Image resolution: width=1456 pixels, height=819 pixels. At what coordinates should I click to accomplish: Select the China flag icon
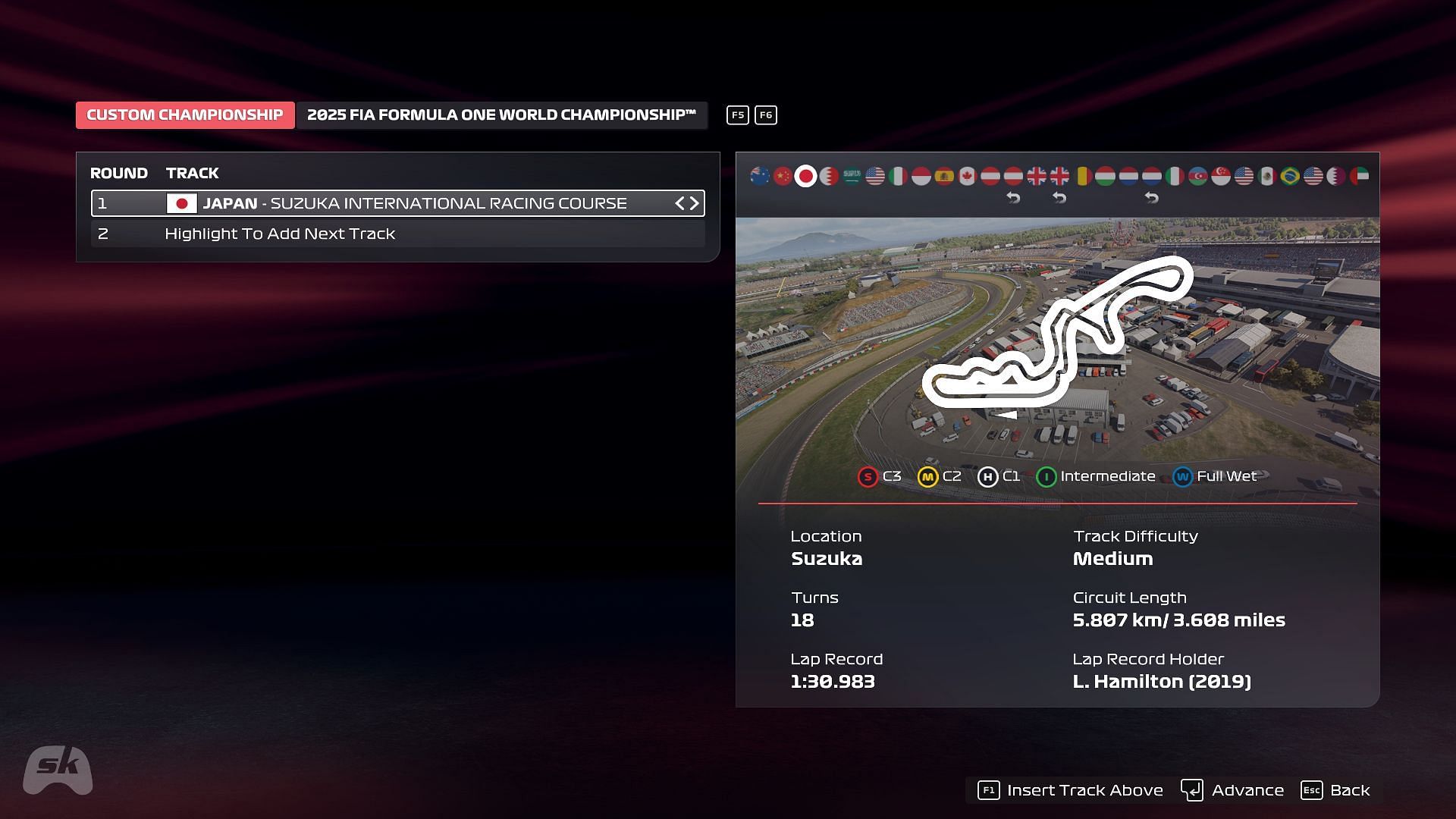tap(783, 176)
